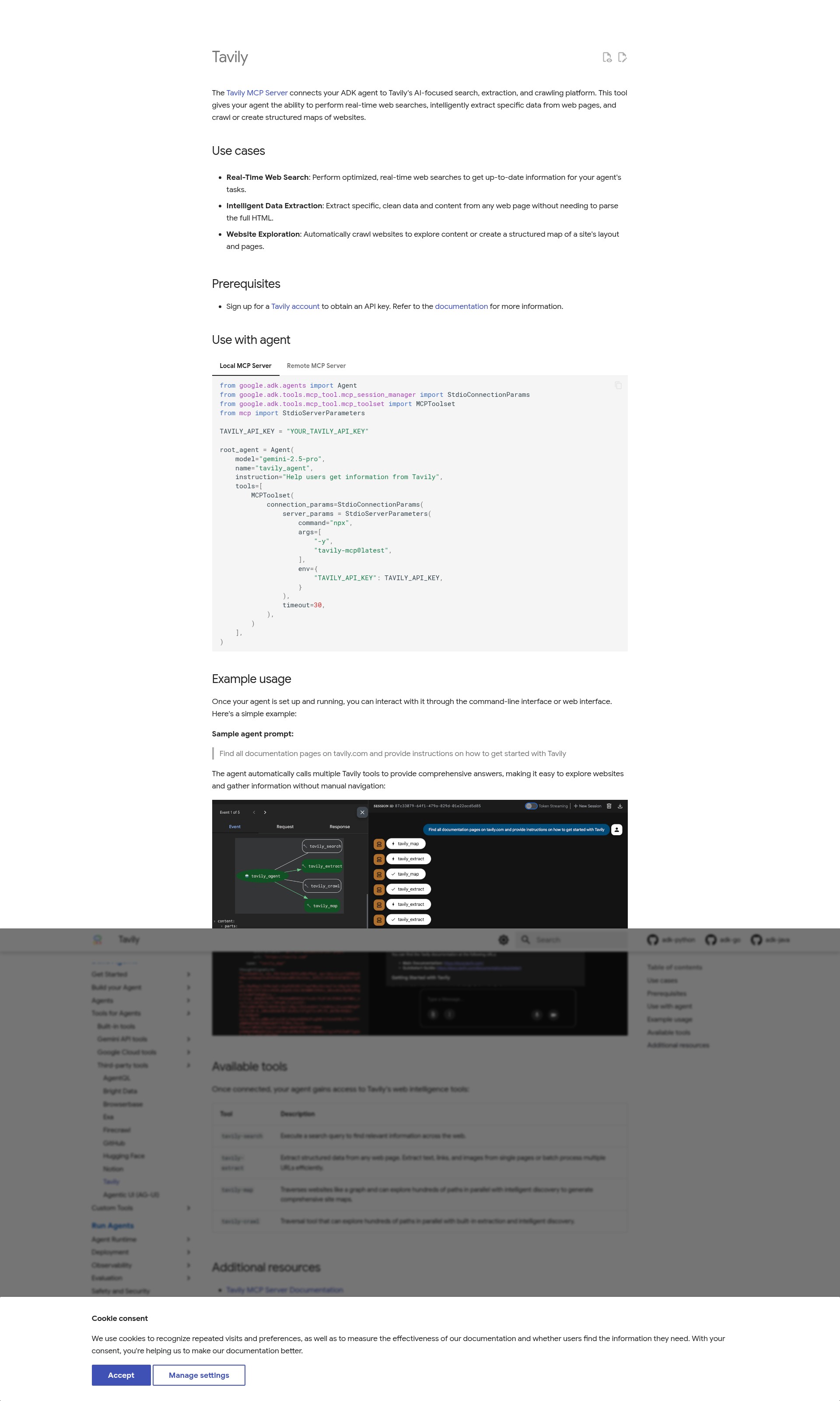Open the documentation link in Prerequisites
This screenshot has height=1401, width=840.
[x=461, y=306]
